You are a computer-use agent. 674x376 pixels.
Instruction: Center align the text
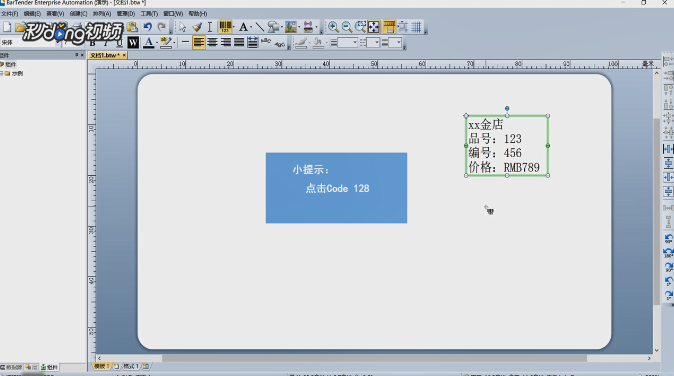point(212,43)
